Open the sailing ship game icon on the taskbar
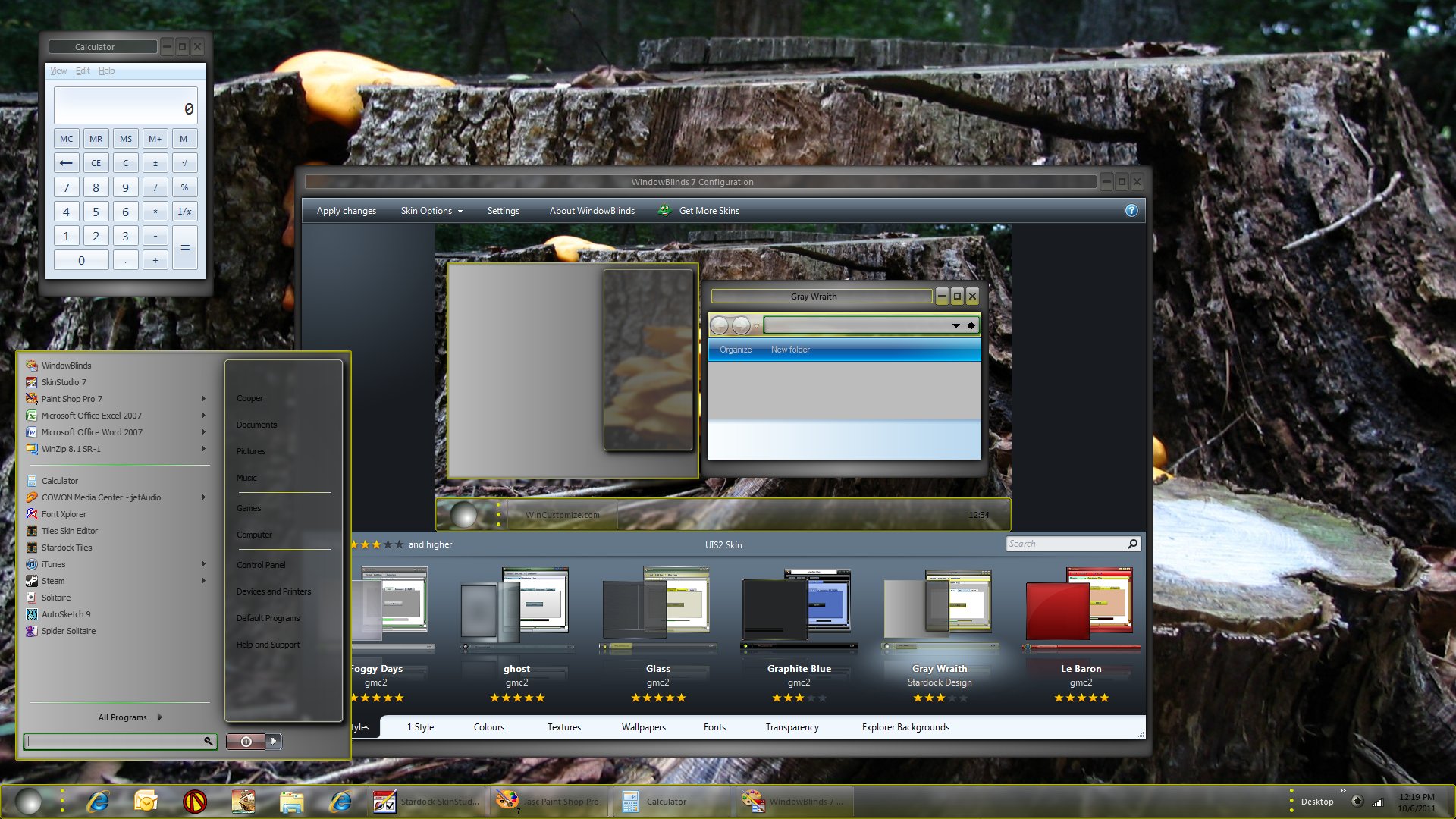 (243, 801)
